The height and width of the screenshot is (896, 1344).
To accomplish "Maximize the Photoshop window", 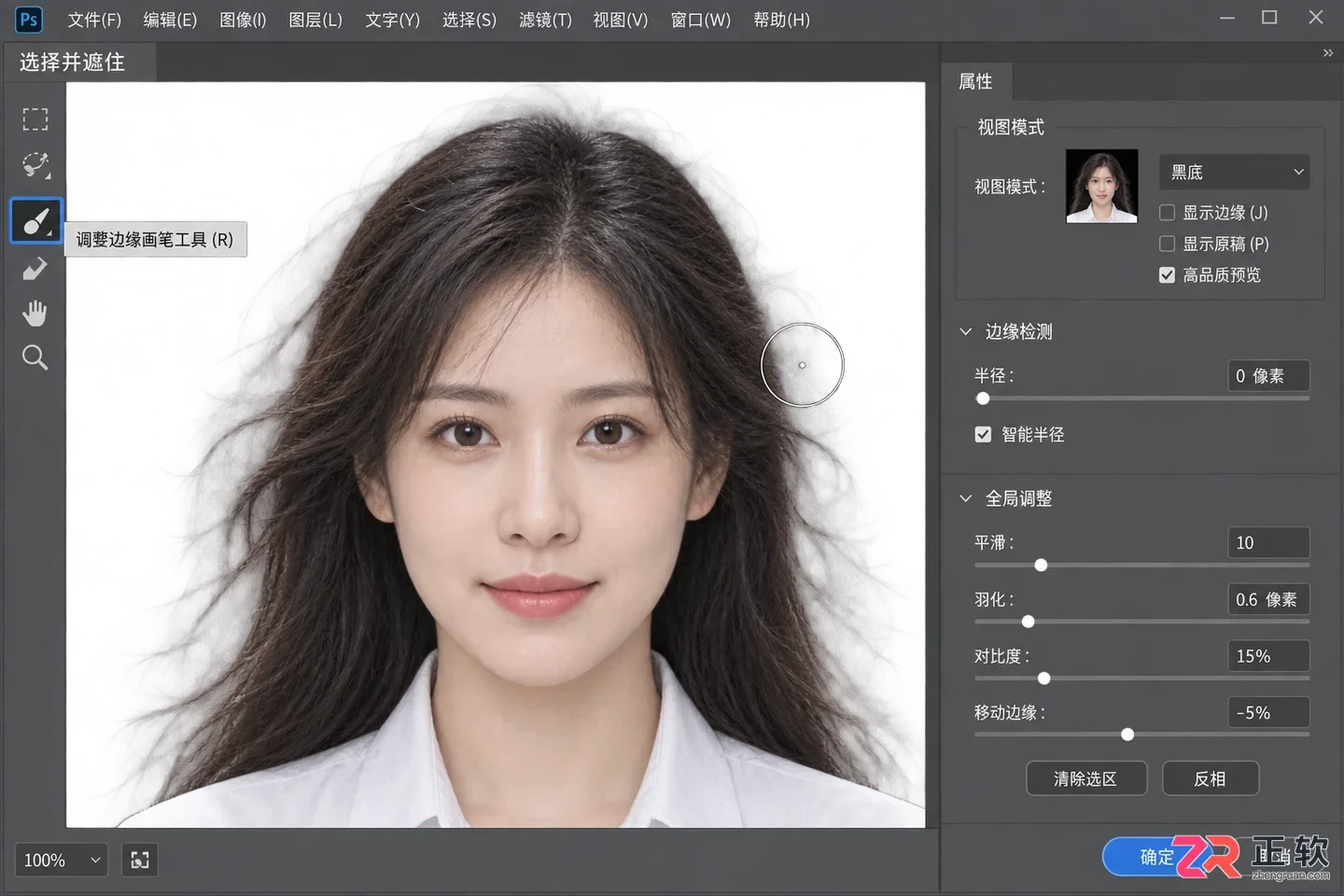I will click(1269, 18).
